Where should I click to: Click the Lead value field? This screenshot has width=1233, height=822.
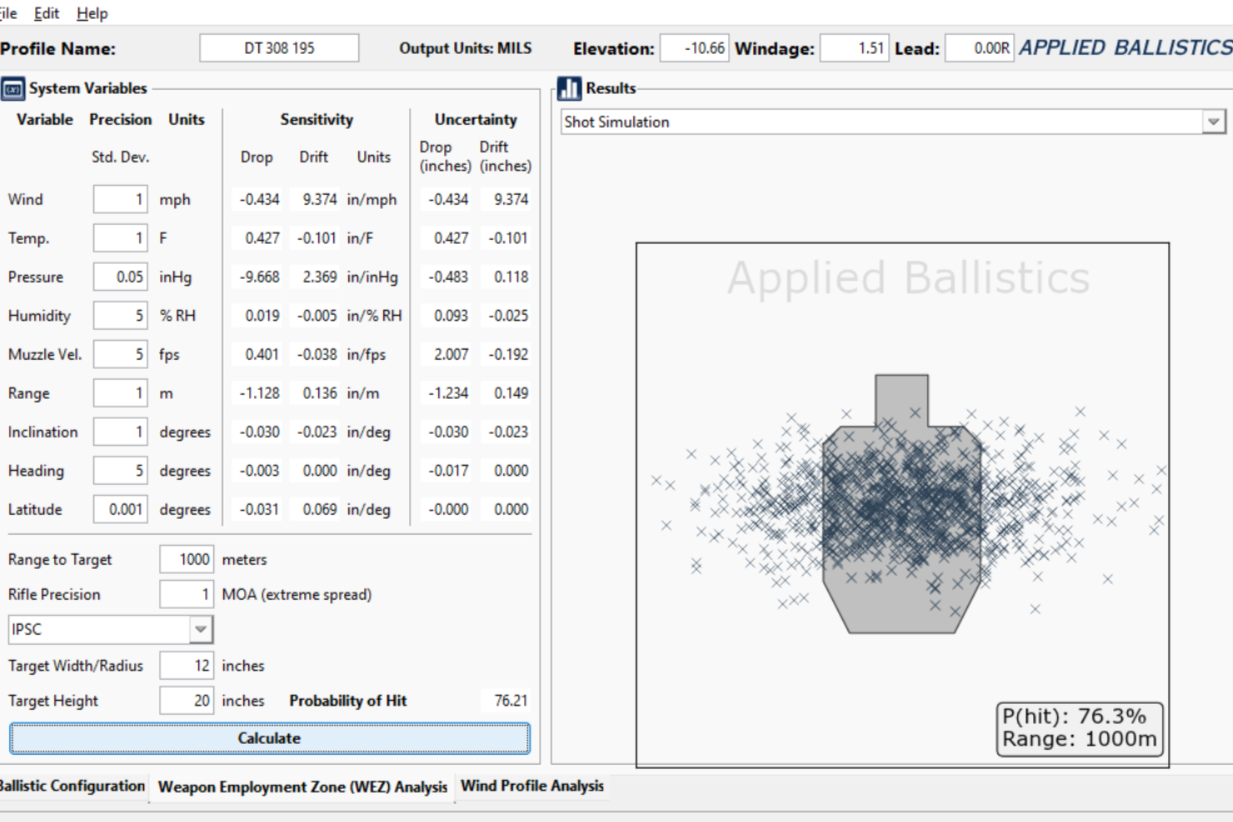tap(980, 48)
